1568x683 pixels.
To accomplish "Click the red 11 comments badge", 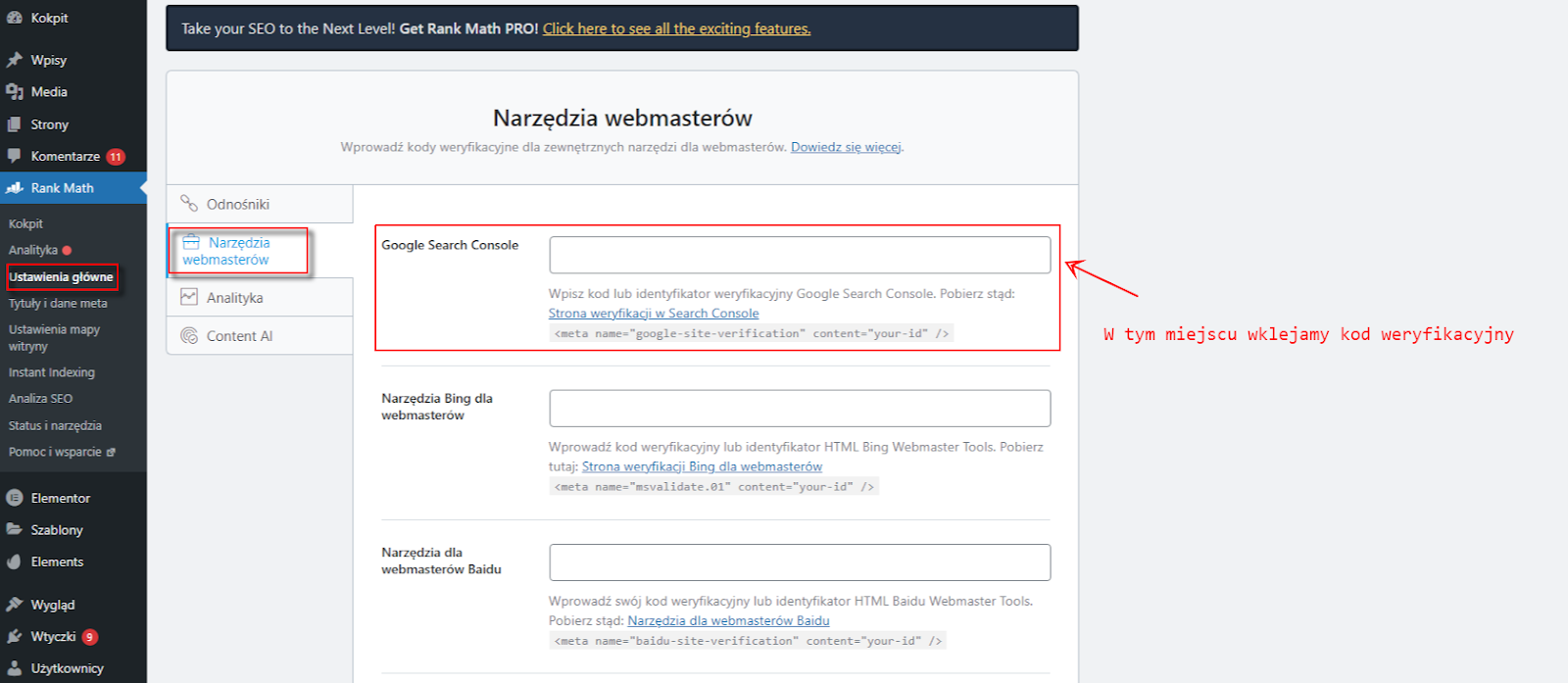I will click(116, 157).
